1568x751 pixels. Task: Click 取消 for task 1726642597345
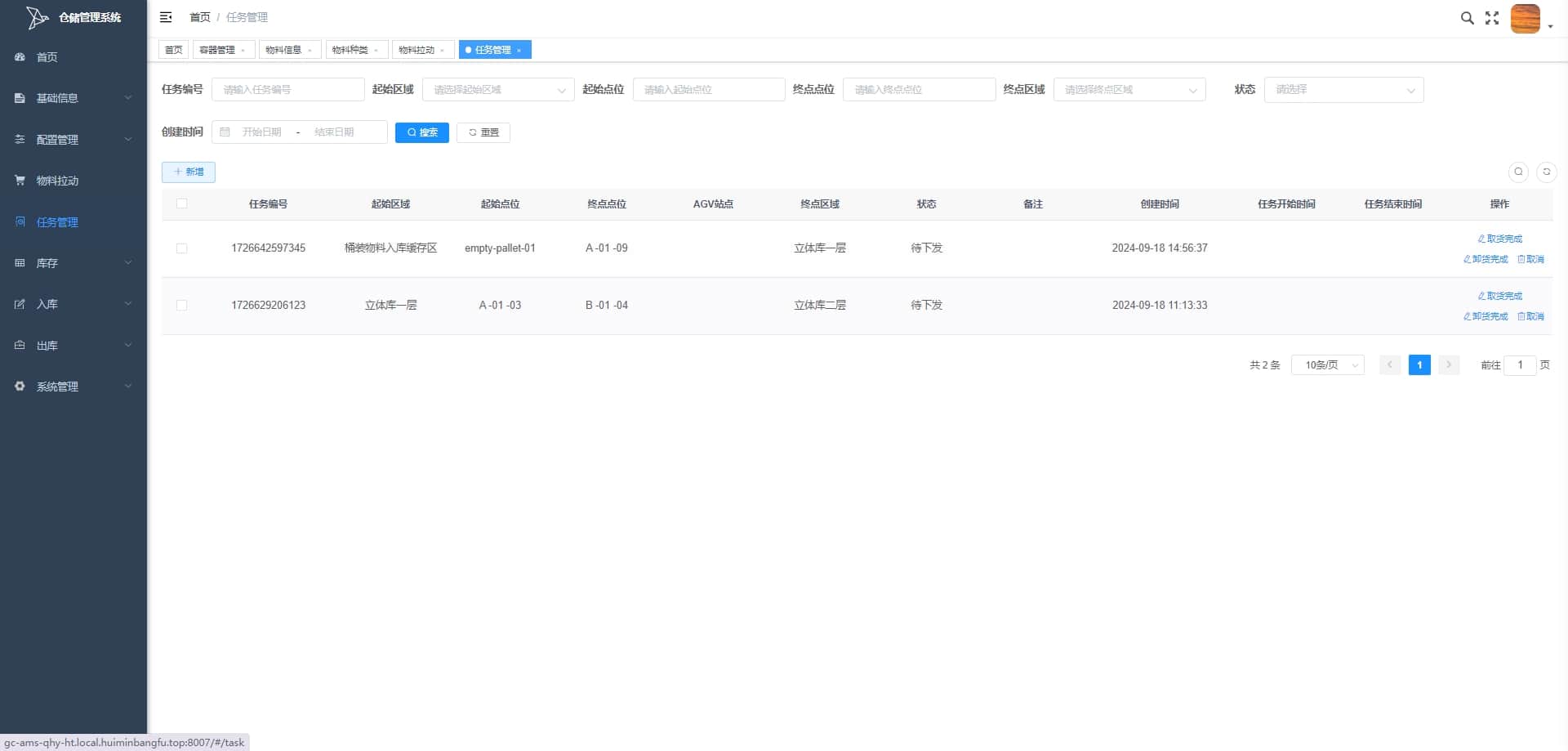tap(1530, 259)
